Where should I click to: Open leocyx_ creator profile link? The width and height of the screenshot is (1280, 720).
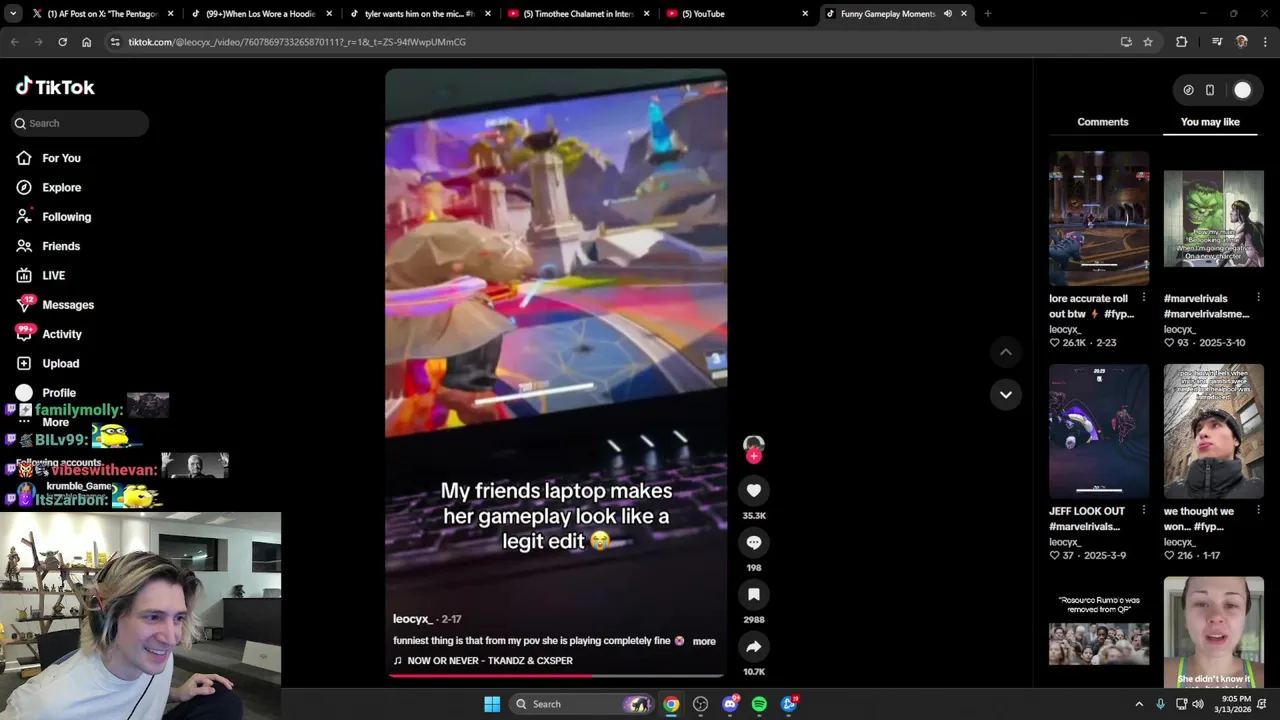click(x=413, y=619)
